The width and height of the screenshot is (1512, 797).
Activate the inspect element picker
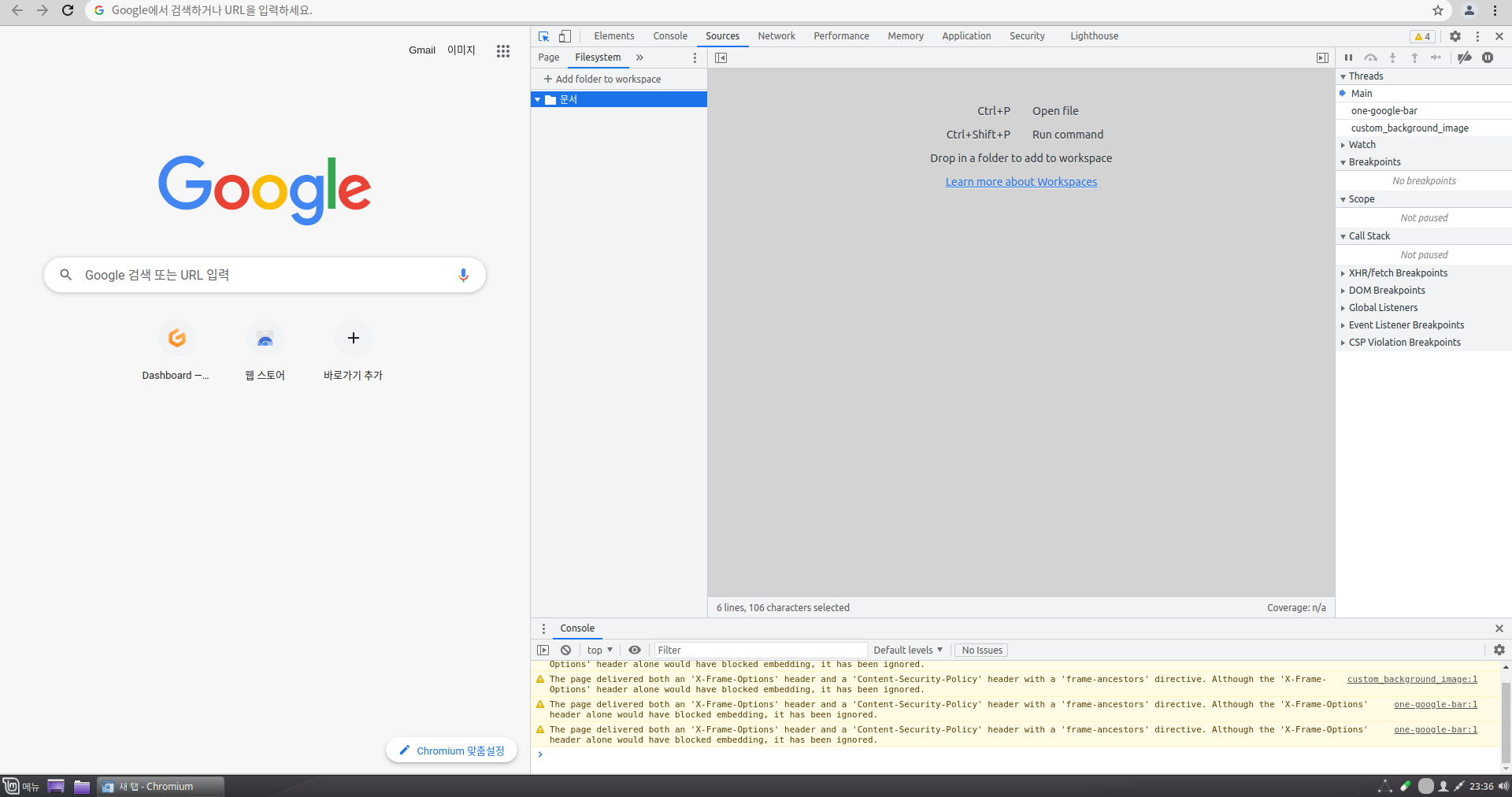[543, 36]
